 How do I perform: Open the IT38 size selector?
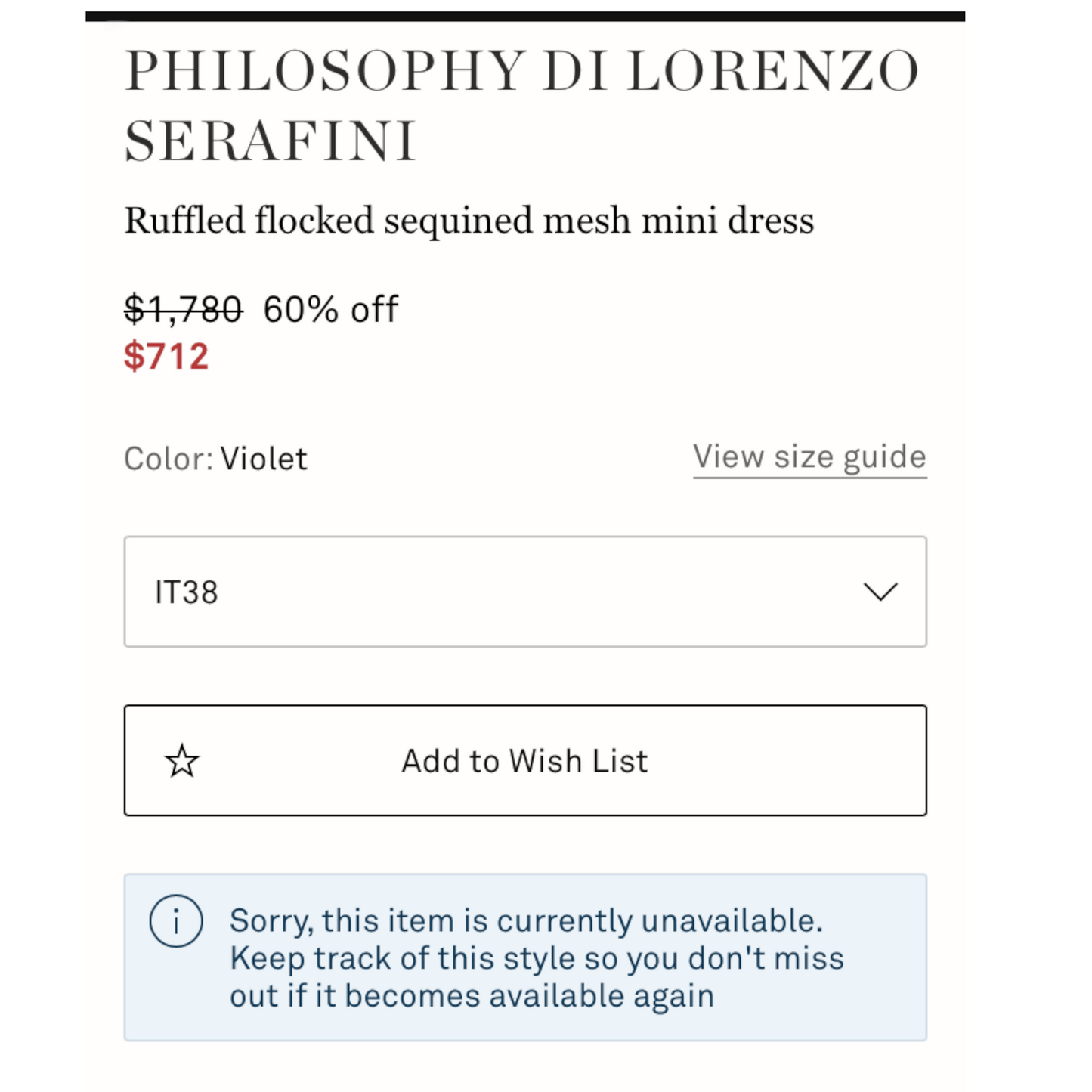524,592
